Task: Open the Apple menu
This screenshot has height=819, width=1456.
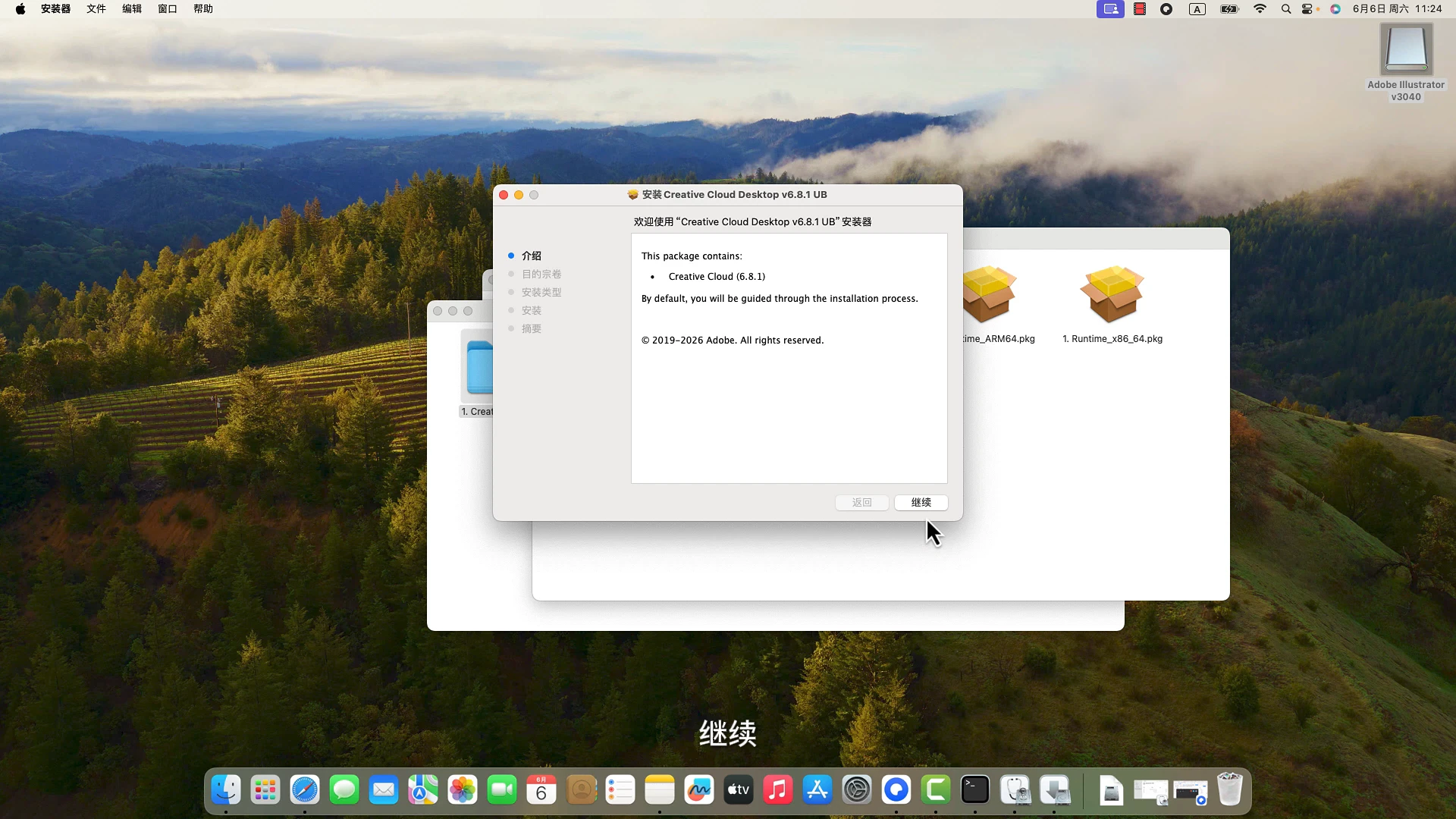Action: point(20,9)
